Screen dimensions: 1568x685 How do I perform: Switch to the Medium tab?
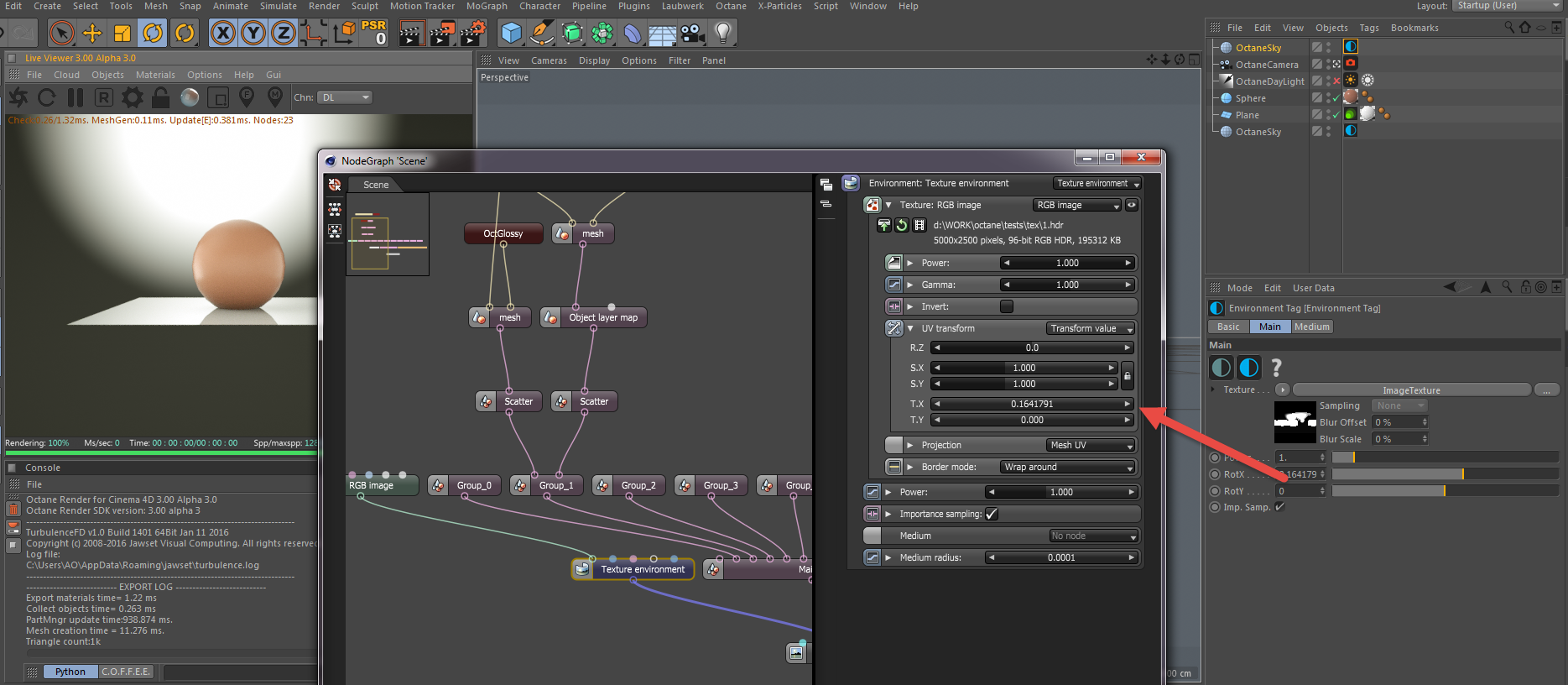(1311, 327)
